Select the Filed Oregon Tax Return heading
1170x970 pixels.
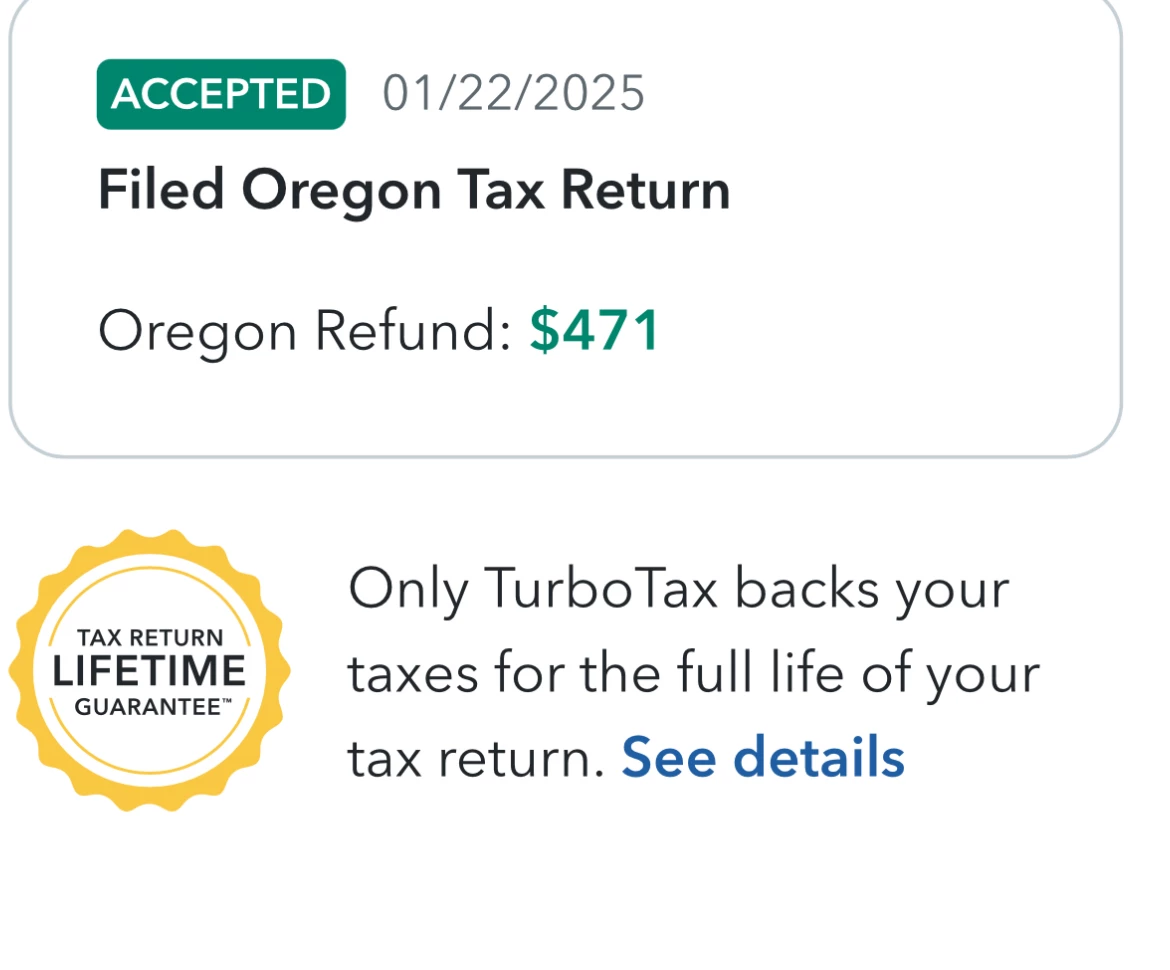pyautogui.click(x=414, y=189)
